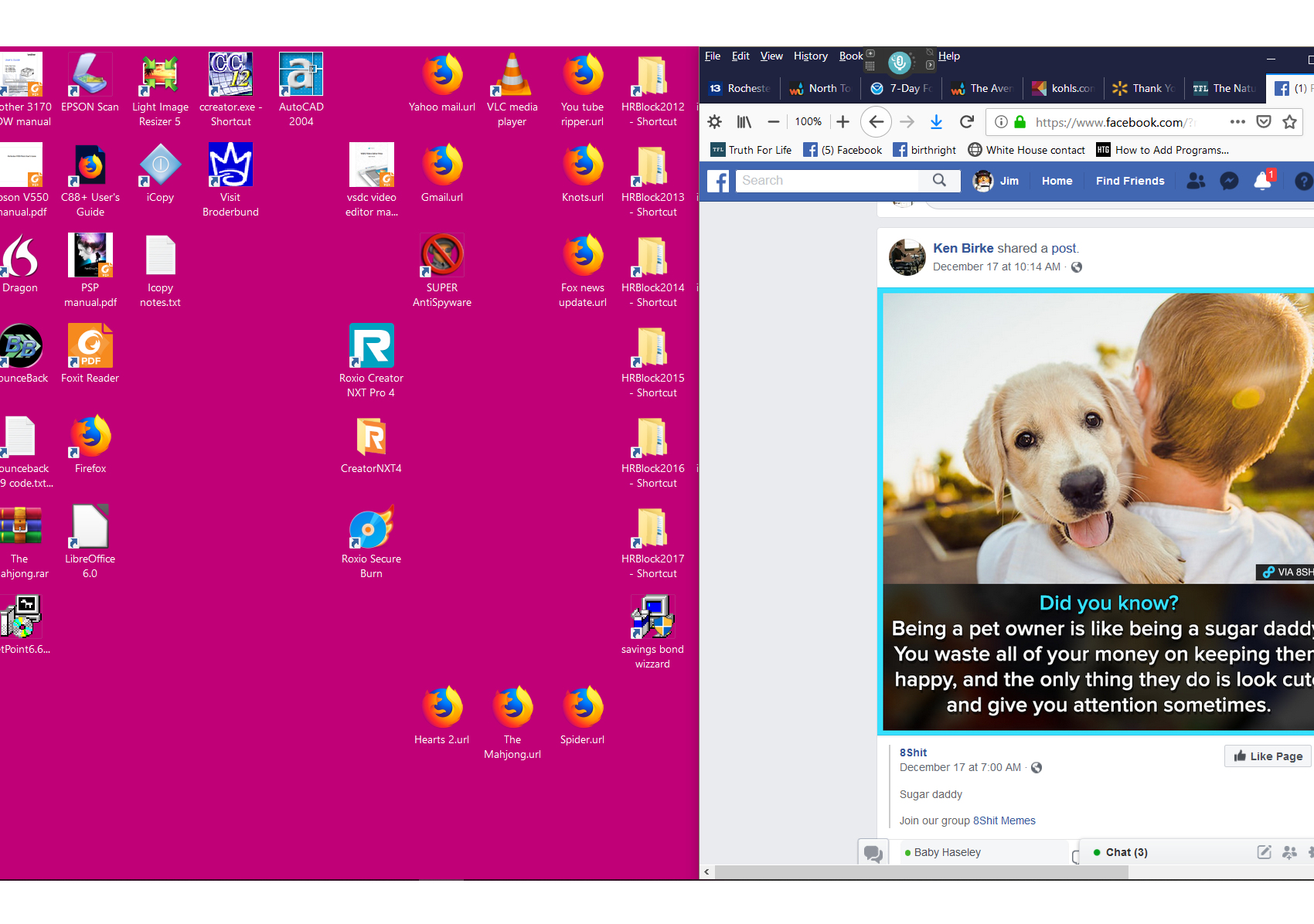Open Foxit Reader

(x=90, y=345)
